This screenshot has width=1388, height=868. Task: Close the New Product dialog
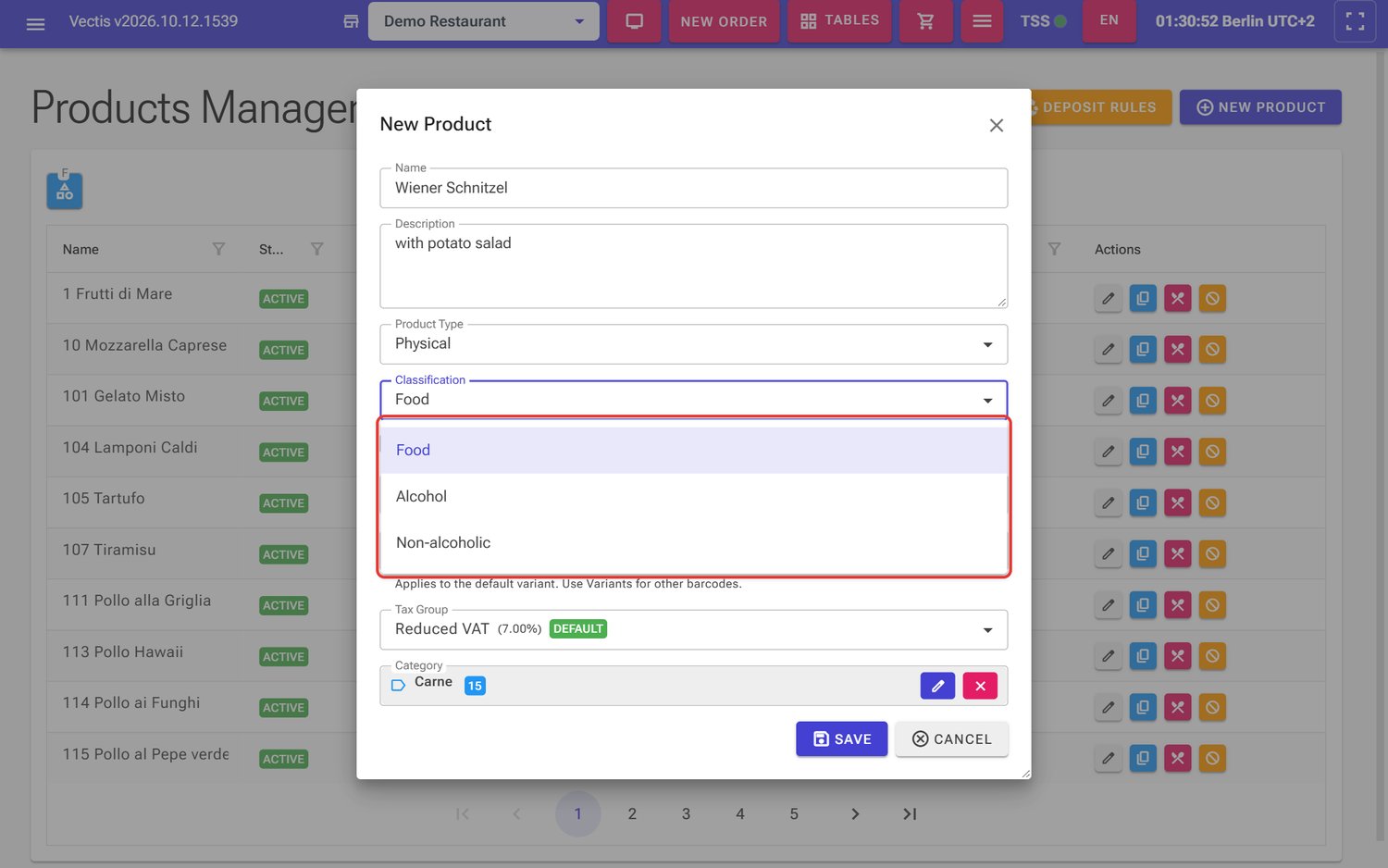[x=996, y=125]
